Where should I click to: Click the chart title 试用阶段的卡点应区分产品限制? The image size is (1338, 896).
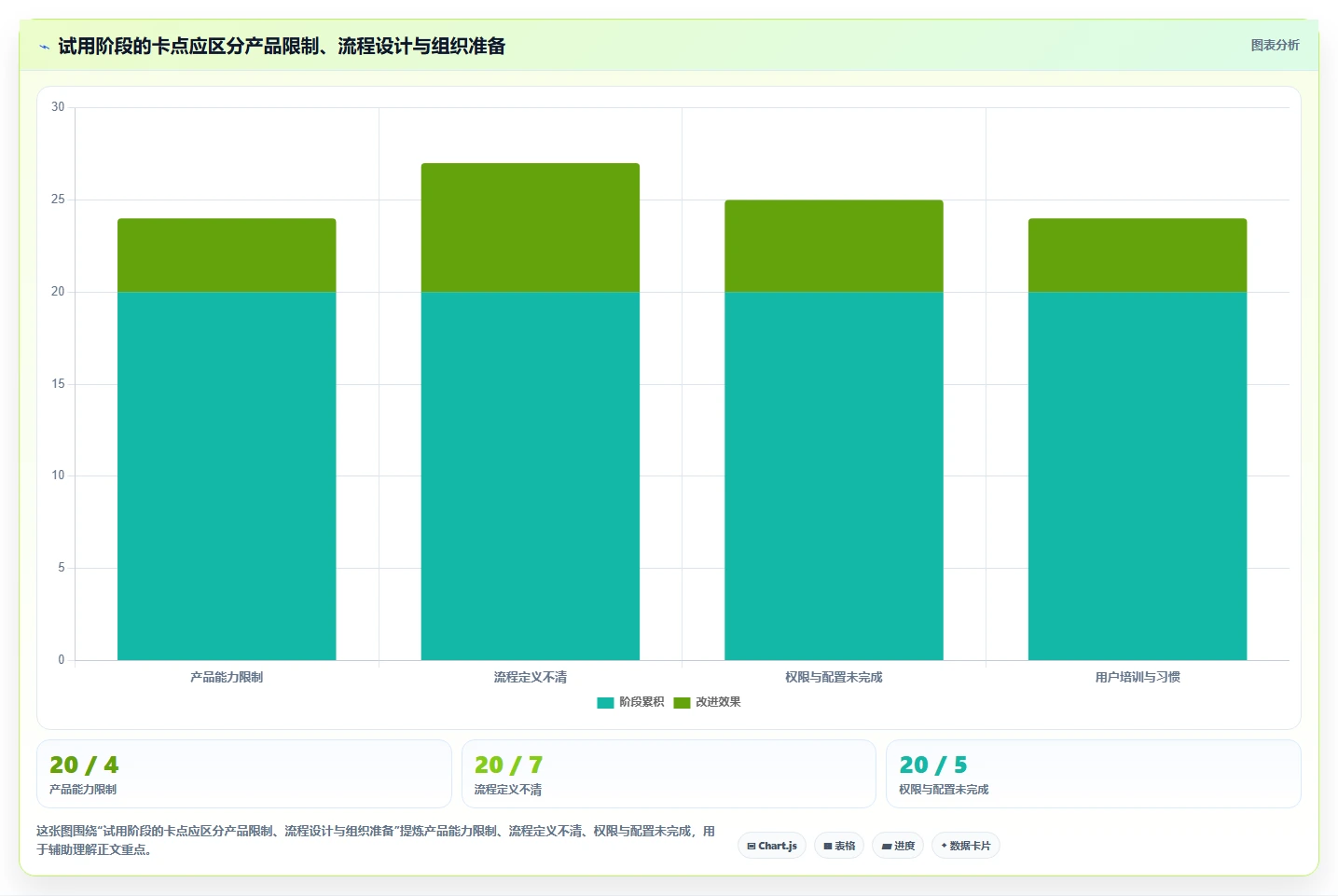[x=282, y=46]
